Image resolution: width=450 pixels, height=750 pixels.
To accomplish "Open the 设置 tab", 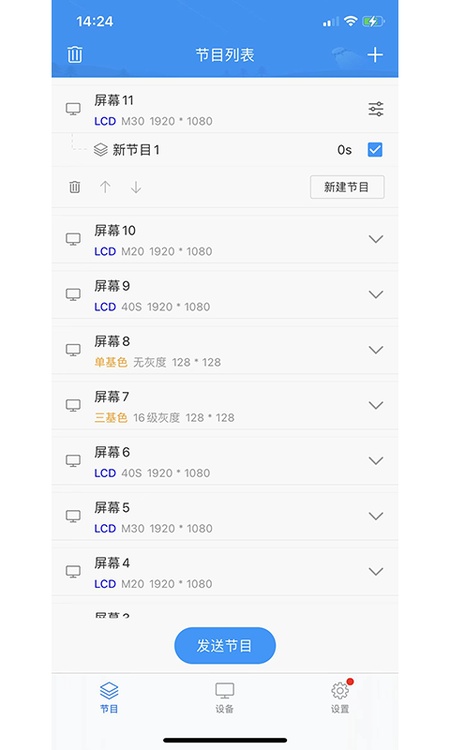I will 340,698.
